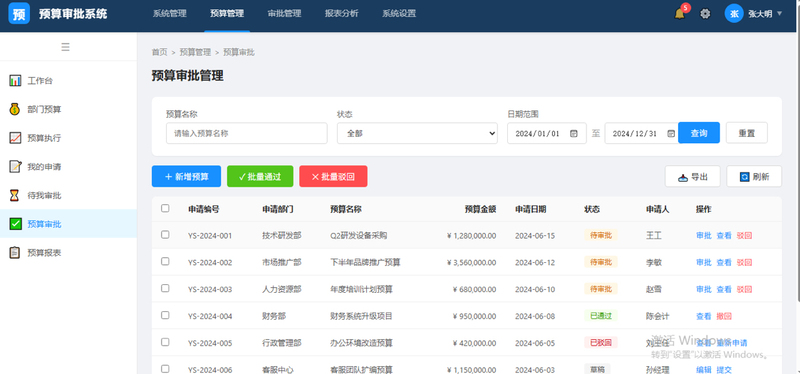Click 查看 for YS-2024-003
The height and width of the screenshot is (374, 800).
click(x=724, y=289)
